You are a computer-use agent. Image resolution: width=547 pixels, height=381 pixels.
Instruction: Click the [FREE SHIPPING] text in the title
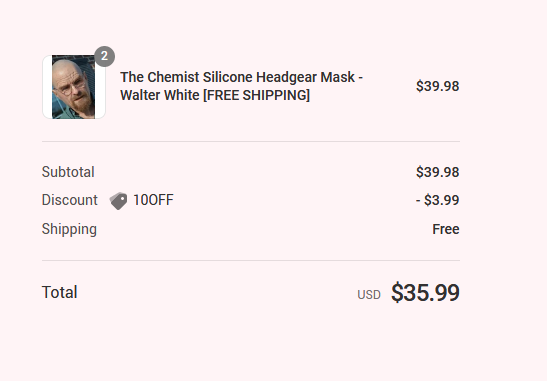256,95
